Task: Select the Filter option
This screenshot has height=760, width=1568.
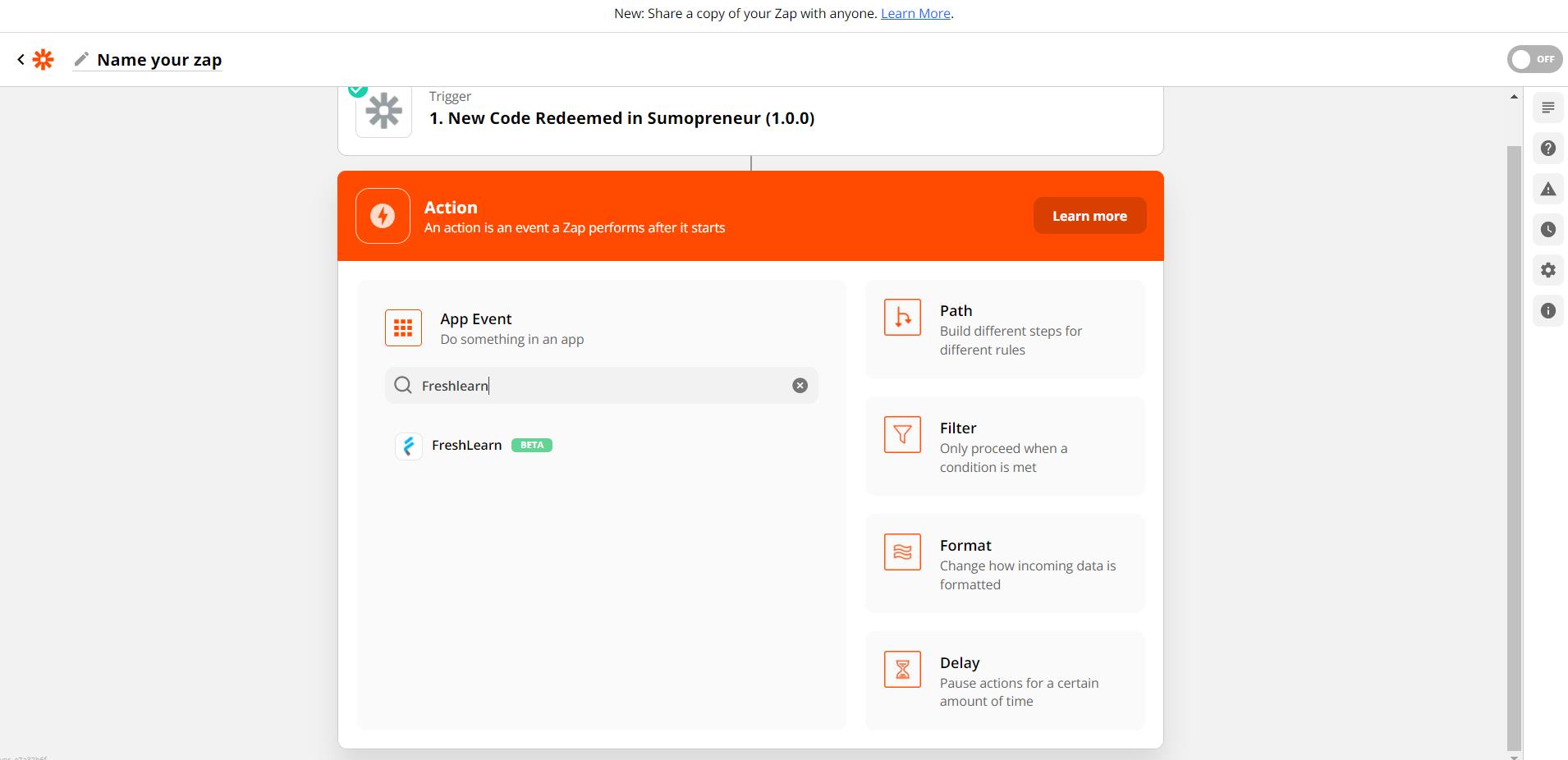Action: (x=1005, y=446)
